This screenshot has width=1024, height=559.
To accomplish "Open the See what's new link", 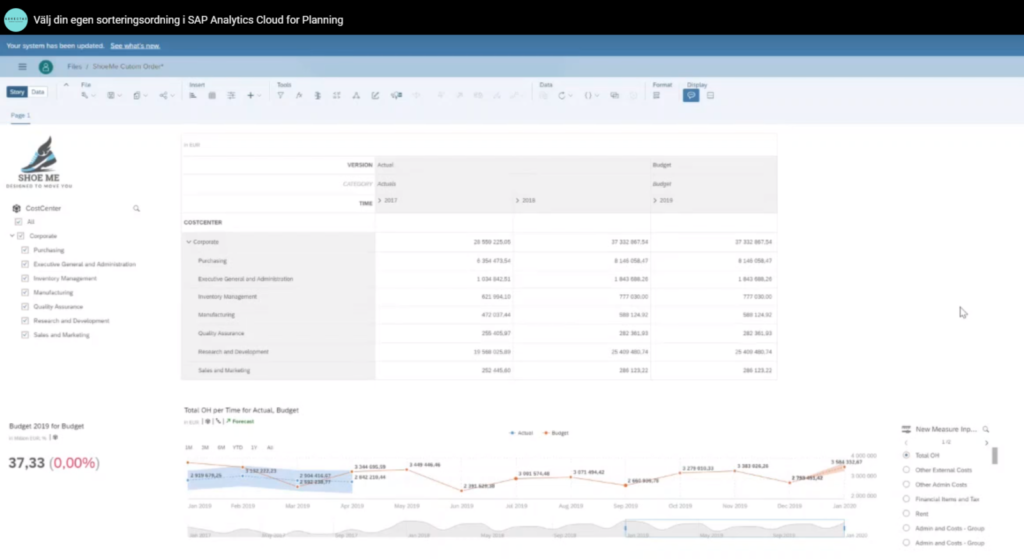I will 135,46.
